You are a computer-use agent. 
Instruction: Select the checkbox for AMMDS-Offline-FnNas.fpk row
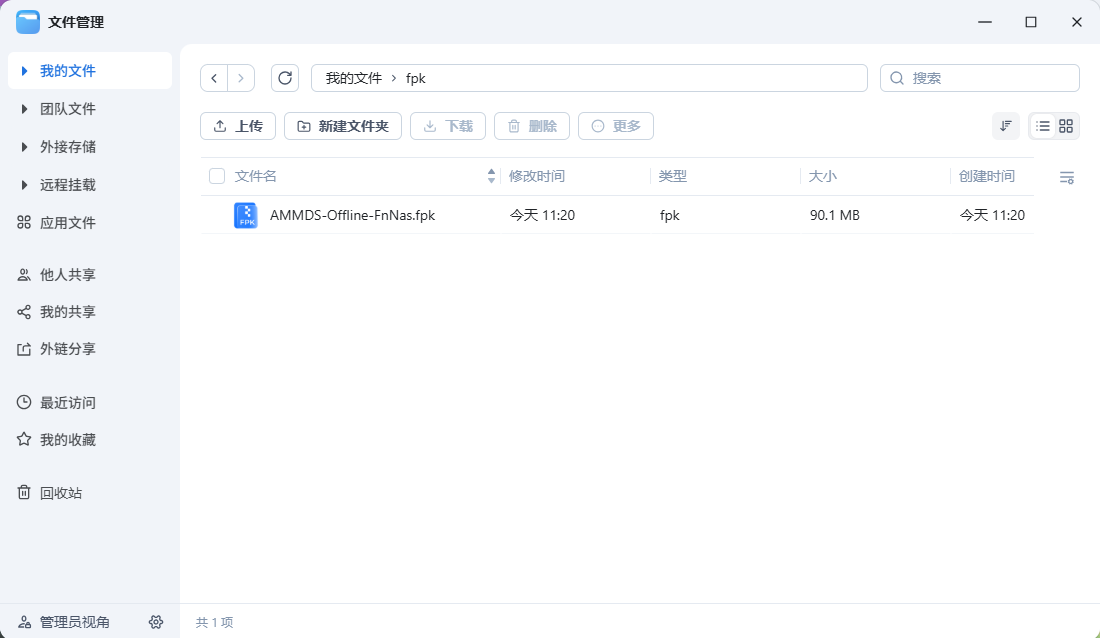click(217, 215)
